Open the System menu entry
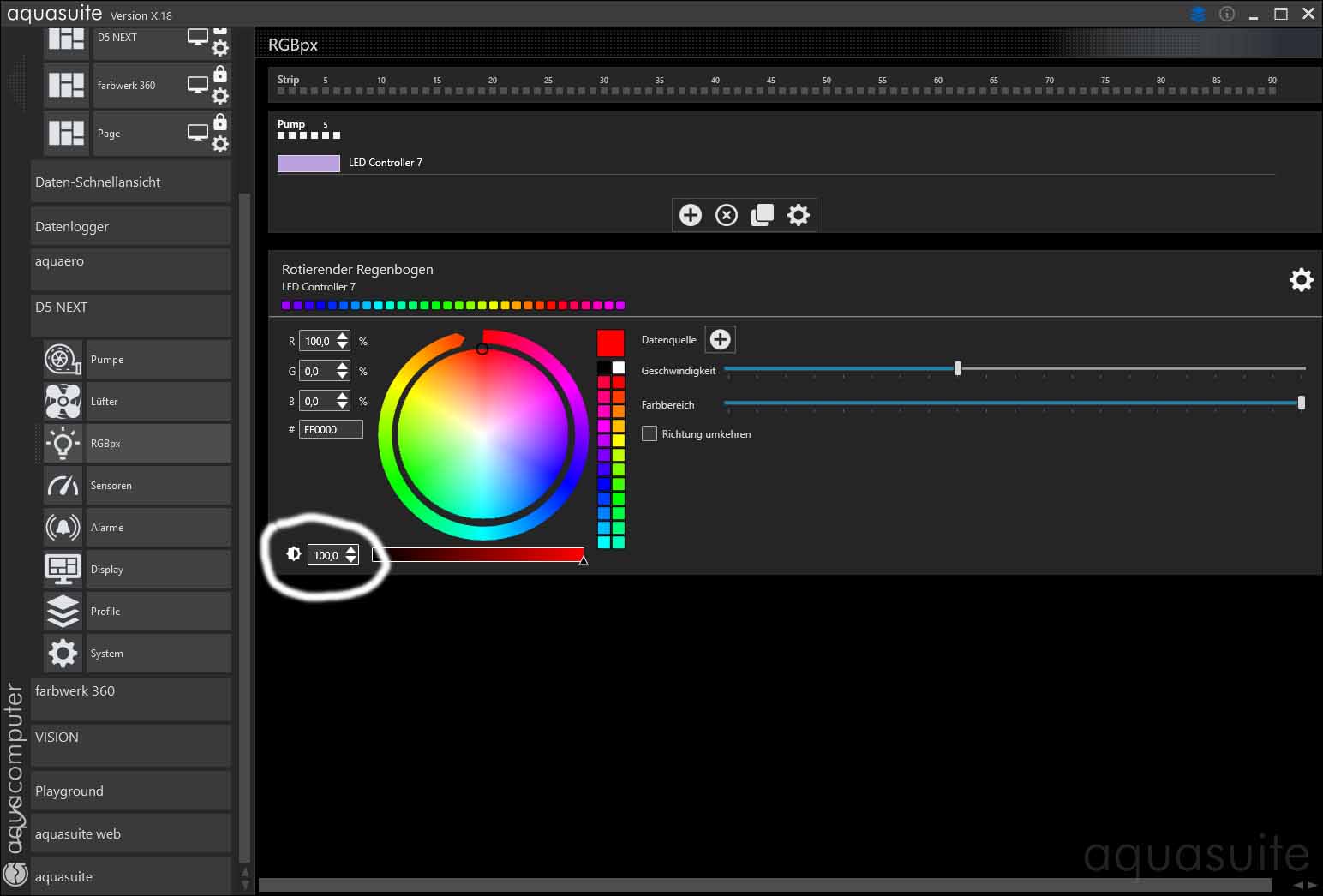The width and height of the screenshot is (1323, 896). (159, 654)
